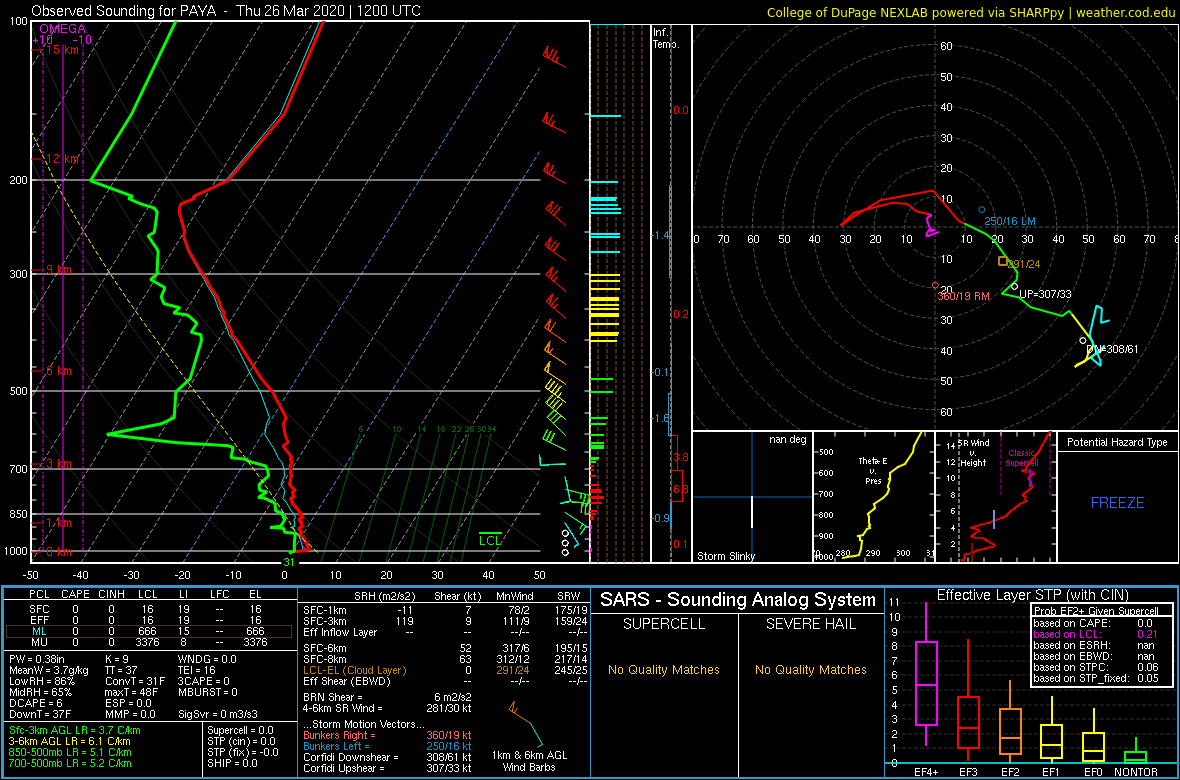Click the '360/19 RM' hodograph label
This screenshot has width=1180, height=780.
963,296
